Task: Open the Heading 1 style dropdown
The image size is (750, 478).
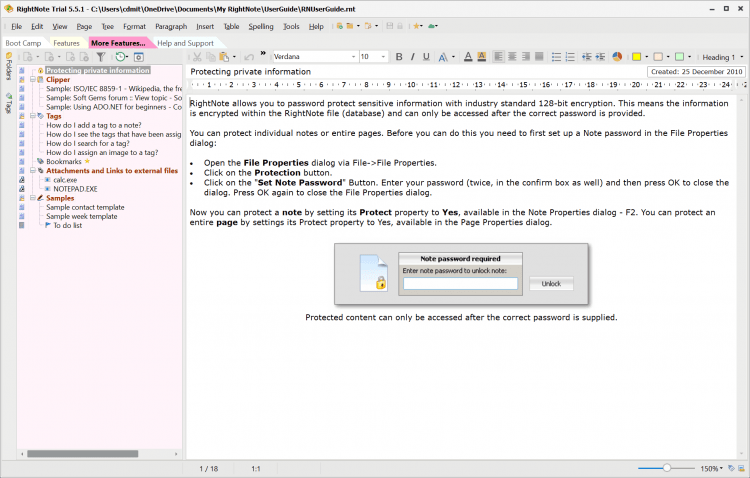Action: tap(742, 57)
